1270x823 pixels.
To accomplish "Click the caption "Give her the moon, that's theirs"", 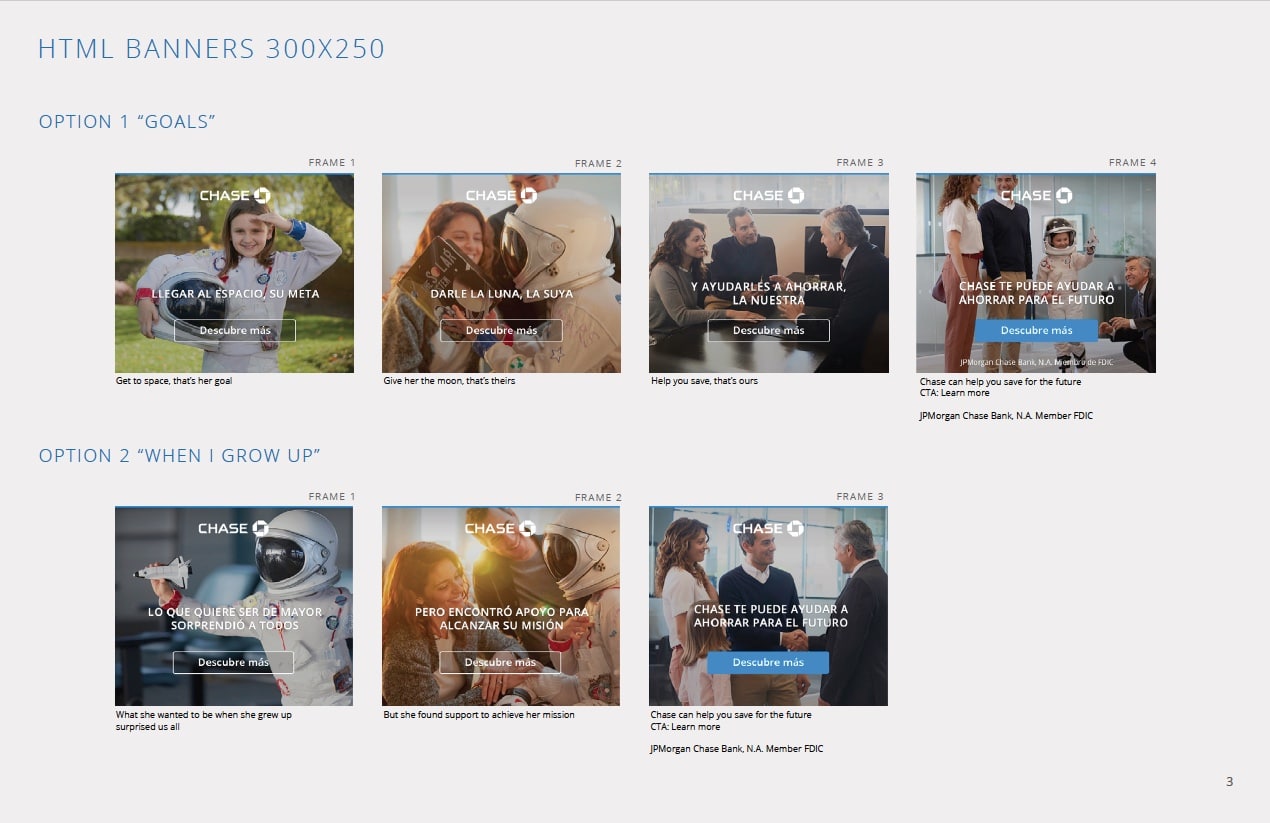I will [449, 381].
